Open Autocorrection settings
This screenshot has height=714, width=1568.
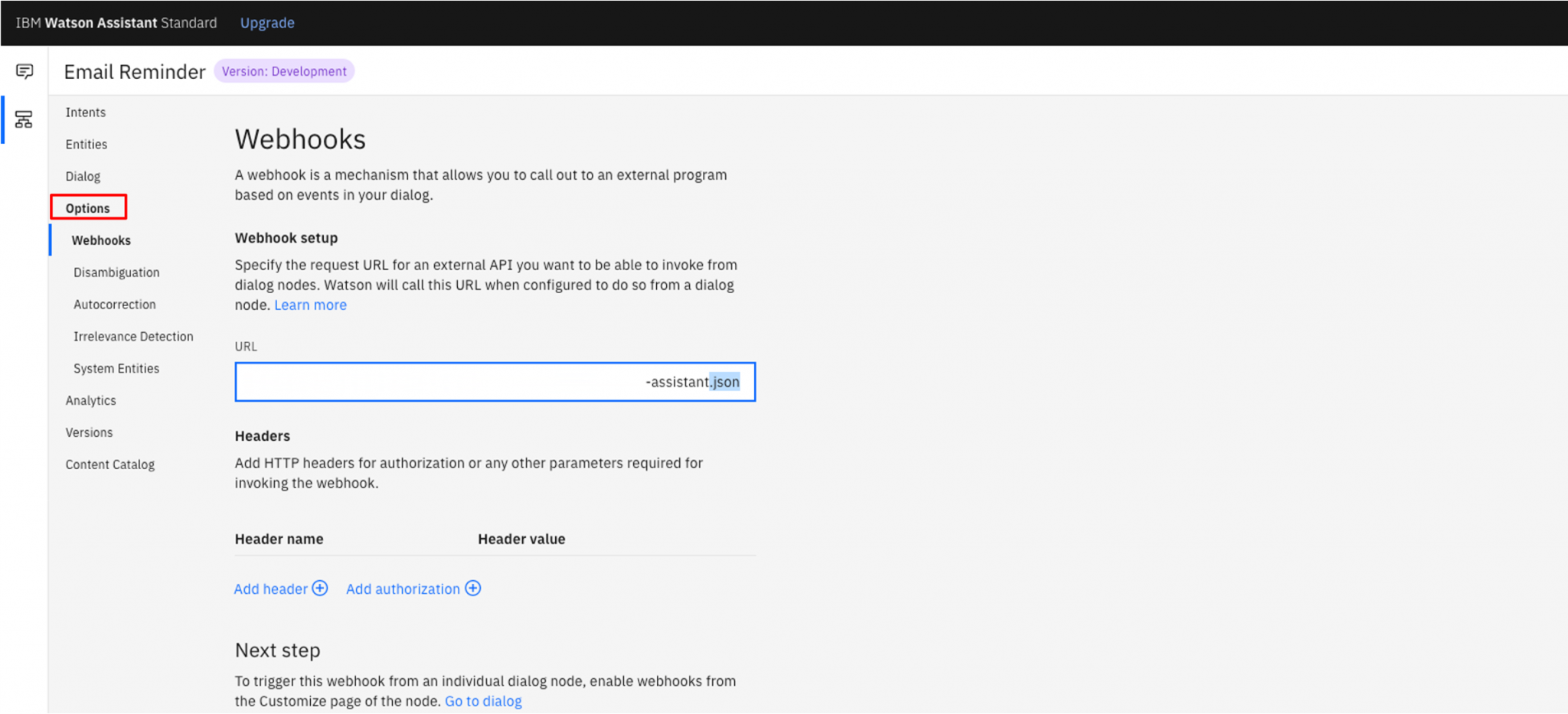click(113, 304)
